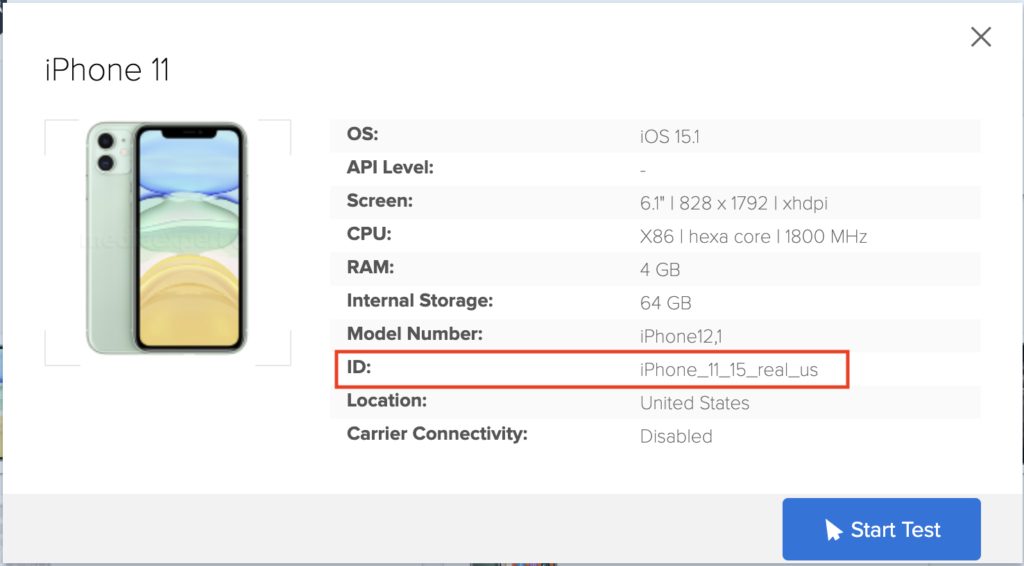This screenshot has height=566, width=1024.
Task: Close the iPhone 11 details dialog
Action: (981, 37)
